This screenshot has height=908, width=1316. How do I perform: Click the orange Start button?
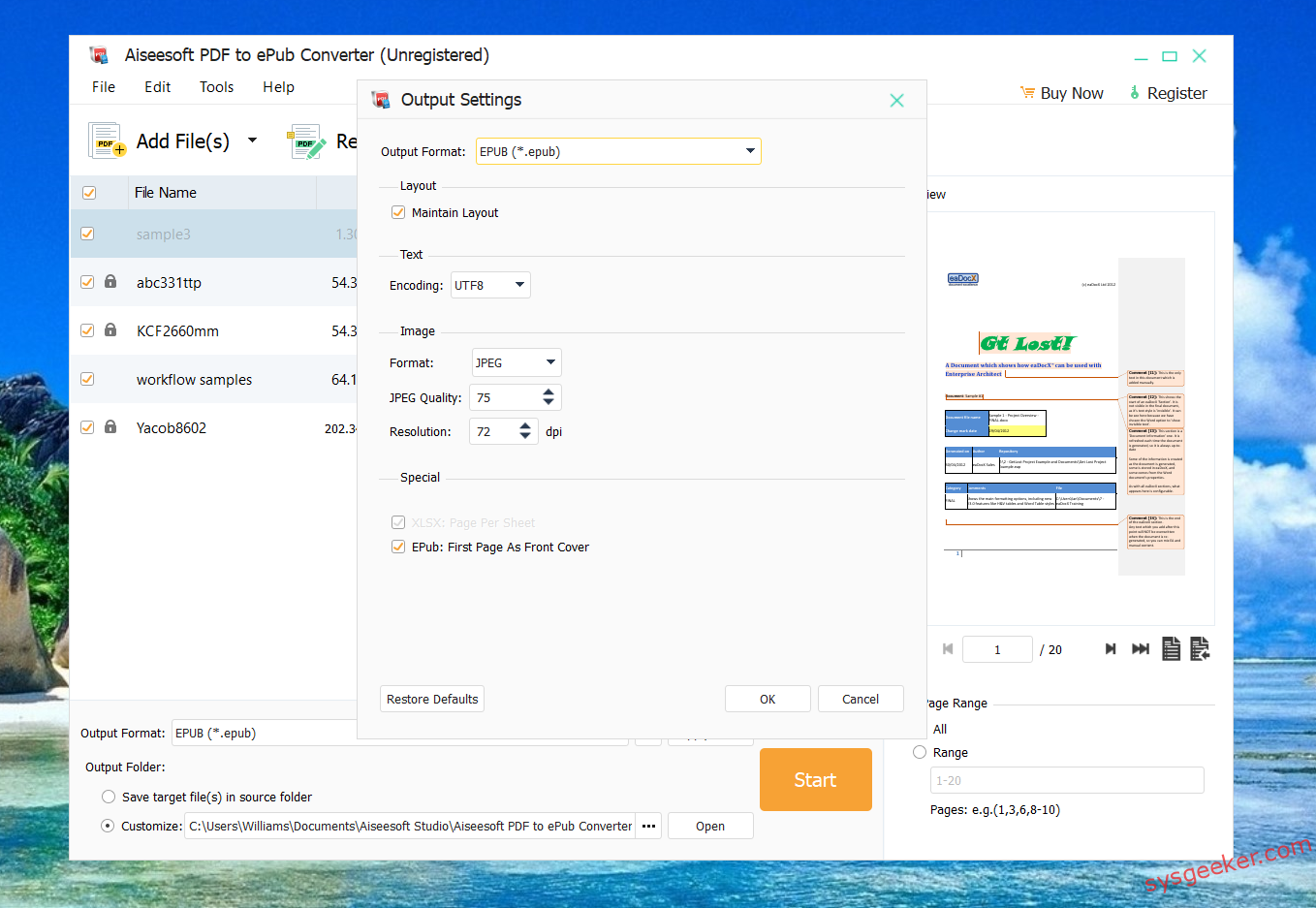coord(816,780)
